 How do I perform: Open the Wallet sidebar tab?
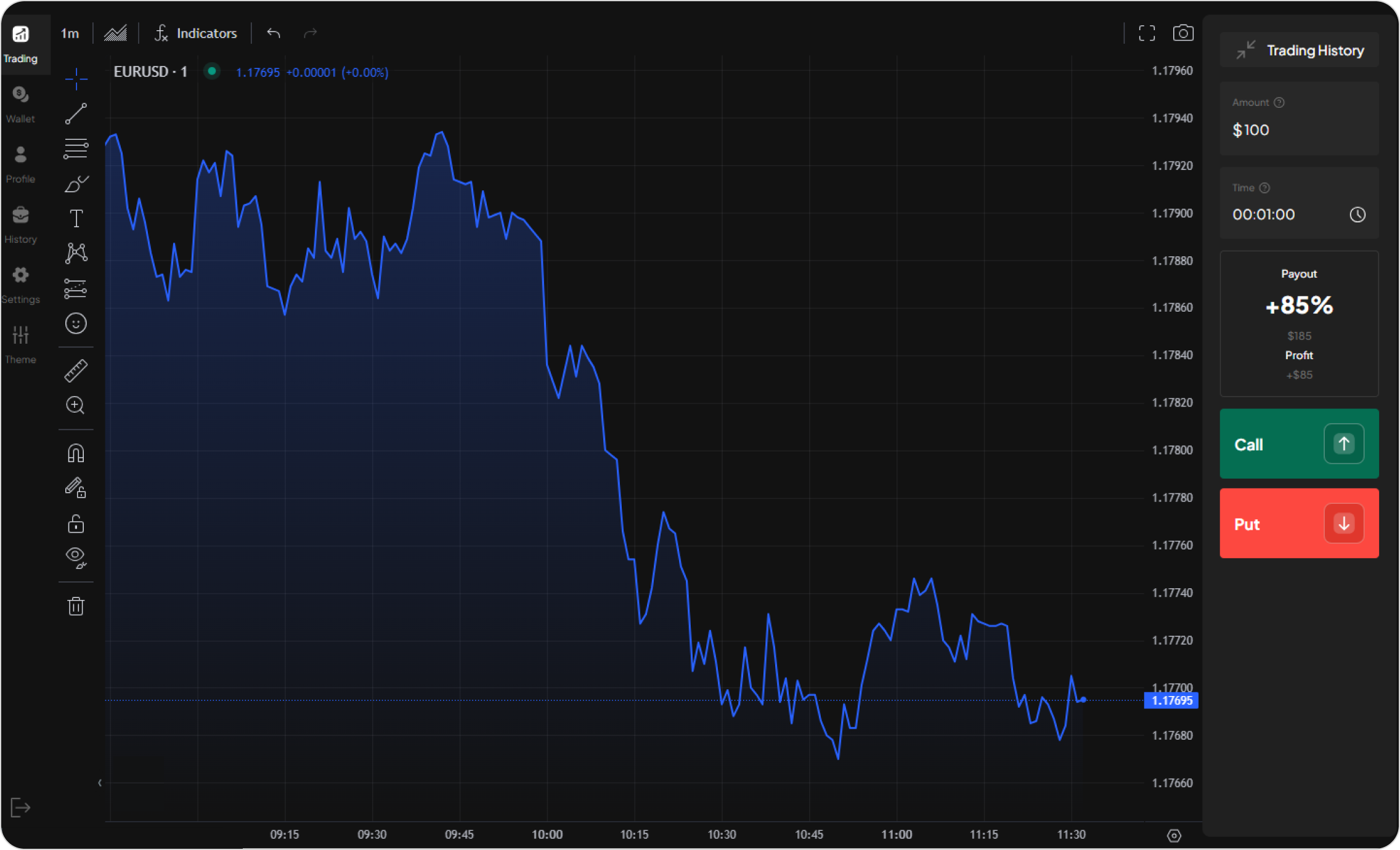20,104
